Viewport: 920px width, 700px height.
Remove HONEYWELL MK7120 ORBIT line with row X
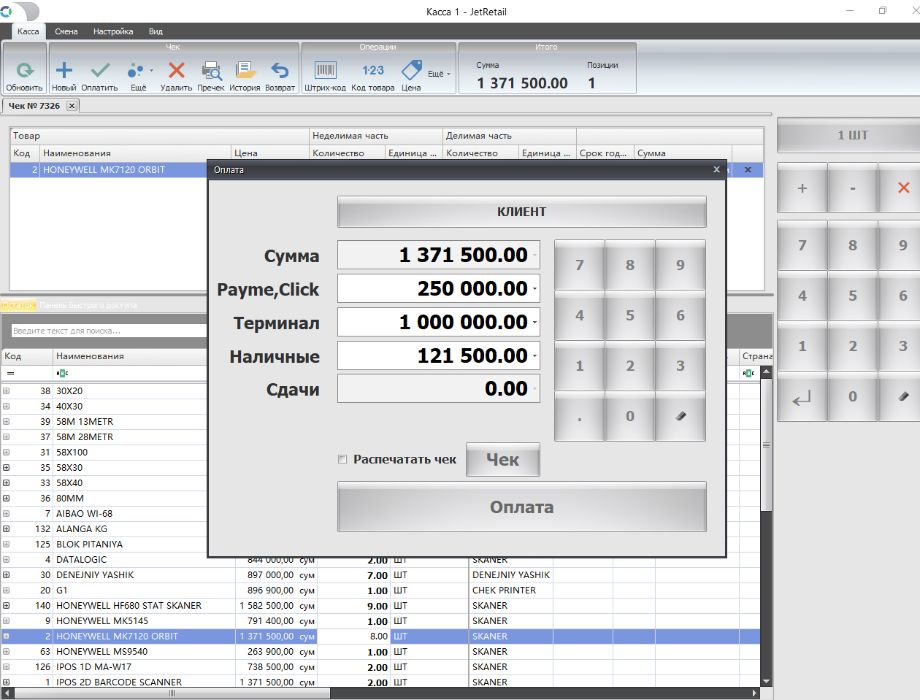tap(748, 170)
